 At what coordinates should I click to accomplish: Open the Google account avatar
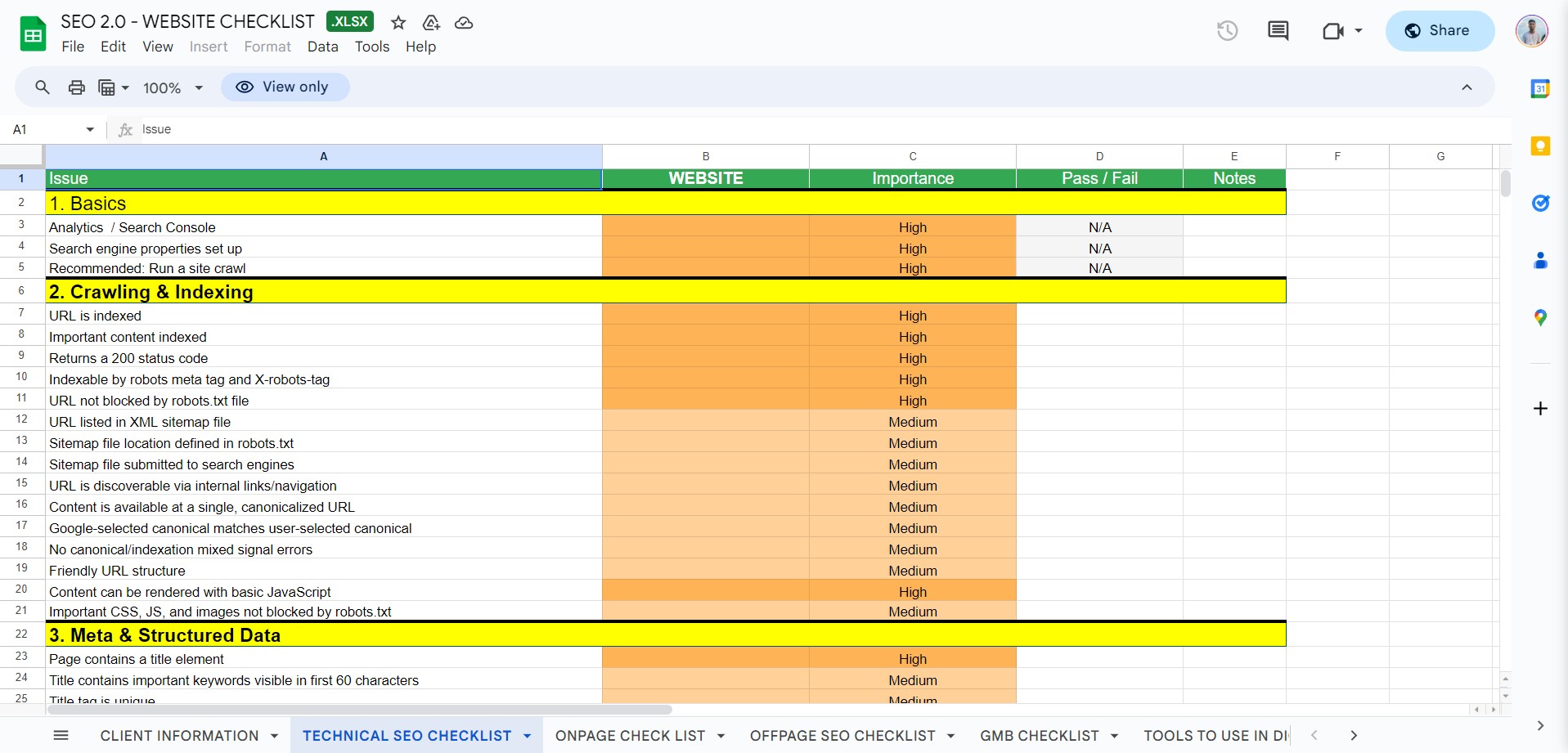coord(1531,31)
